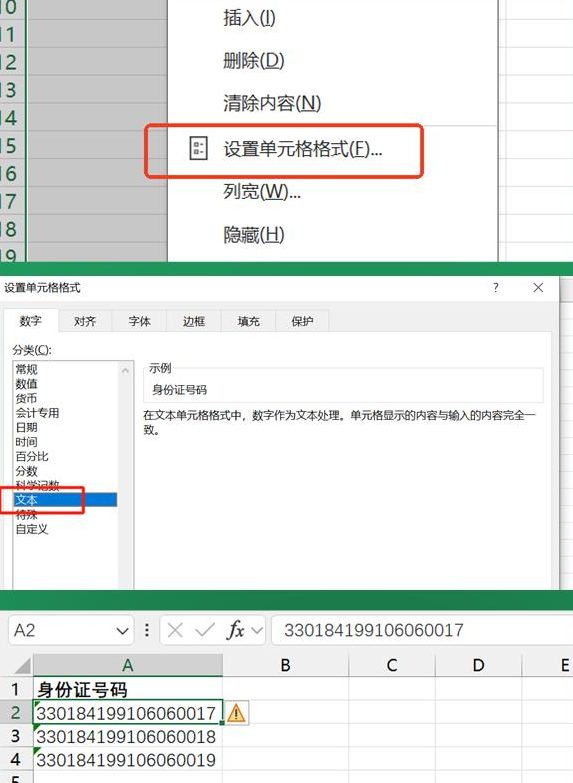Choose 设置单元格格式(F) in the context menu

coord(303,149)
